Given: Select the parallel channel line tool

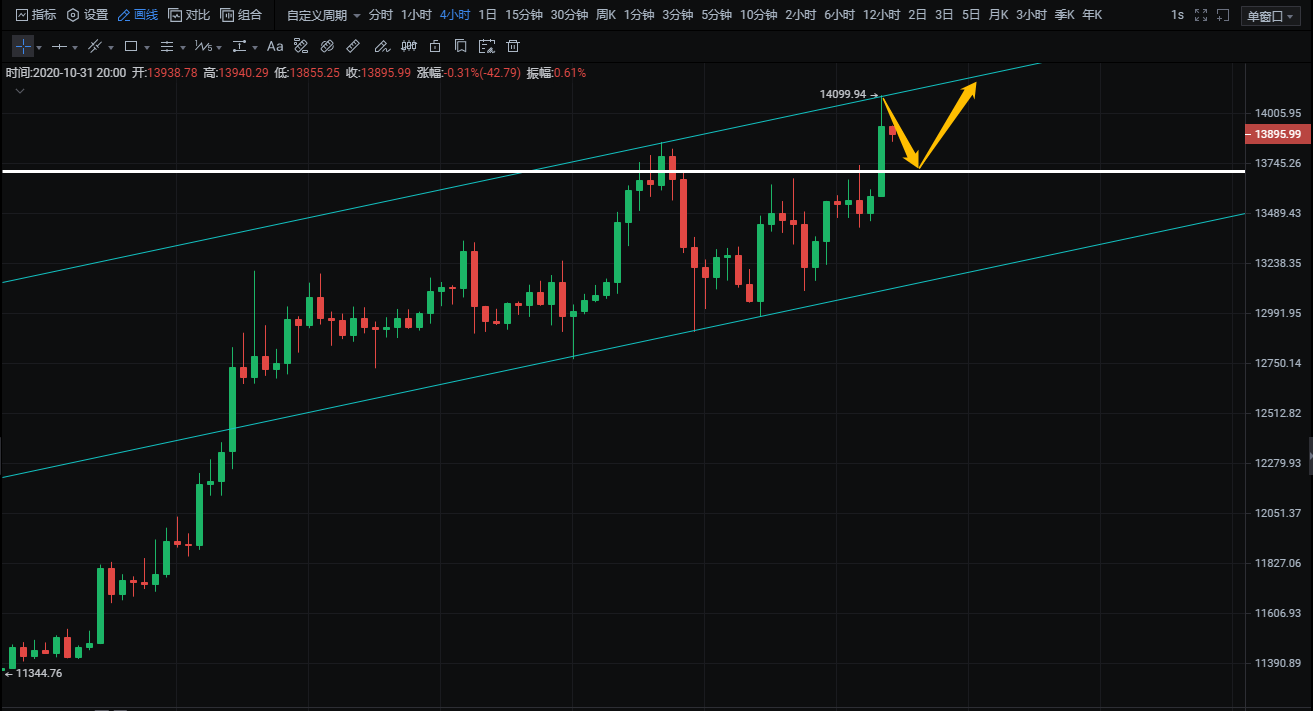Looking at the screenshot, I should [95, 47].
